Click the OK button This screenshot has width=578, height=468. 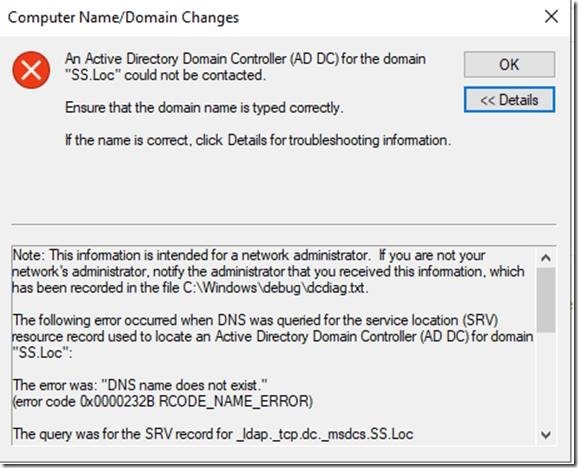(509, 64)
